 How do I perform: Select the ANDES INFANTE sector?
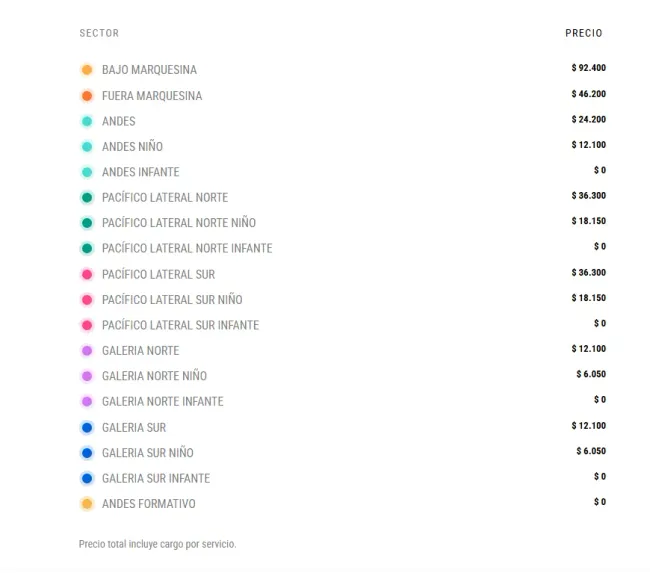point(140,172)
